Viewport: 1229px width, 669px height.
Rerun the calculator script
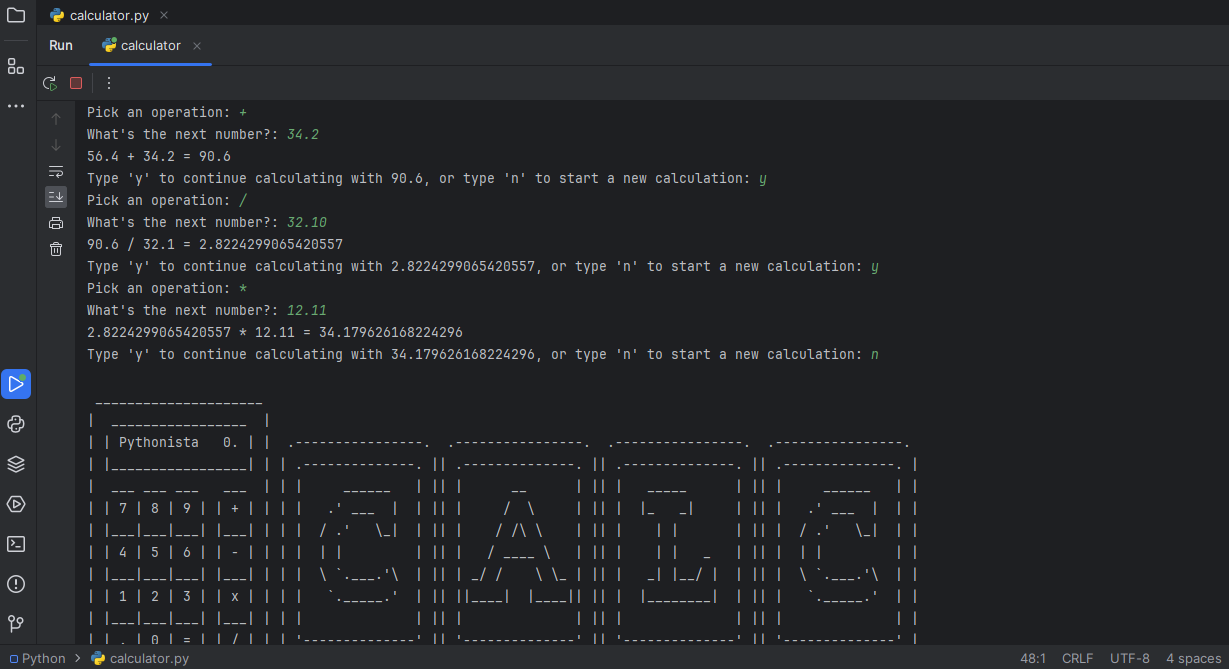[49, 83]
